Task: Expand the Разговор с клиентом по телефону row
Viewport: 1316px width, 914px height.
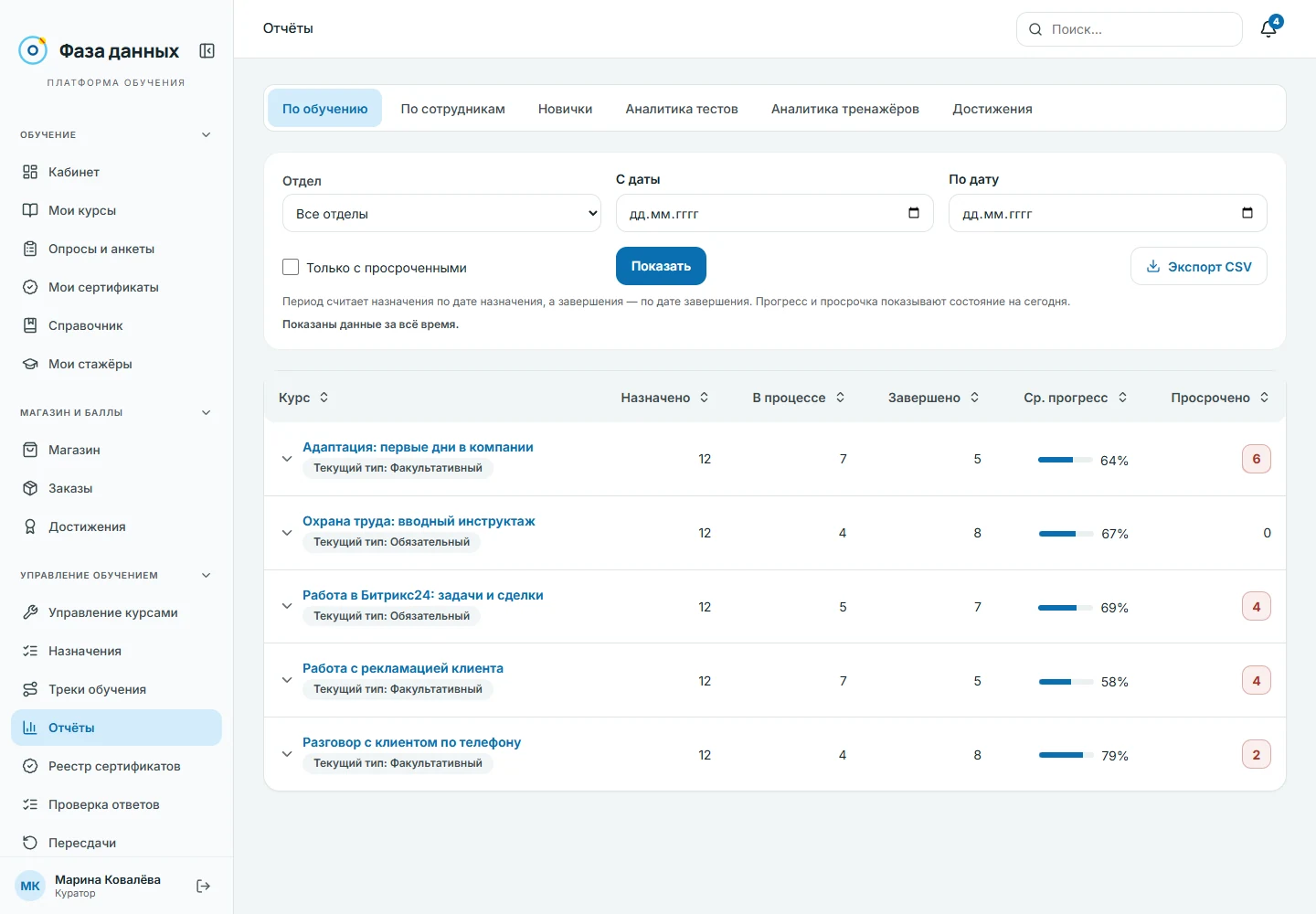Action: [x=287, y=754]
